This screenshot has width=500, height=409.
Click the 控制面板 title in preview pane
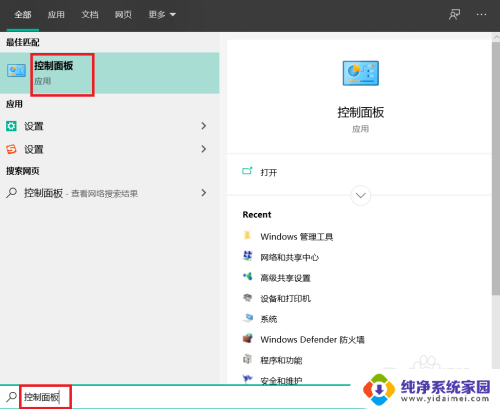(x=361, y=112)
